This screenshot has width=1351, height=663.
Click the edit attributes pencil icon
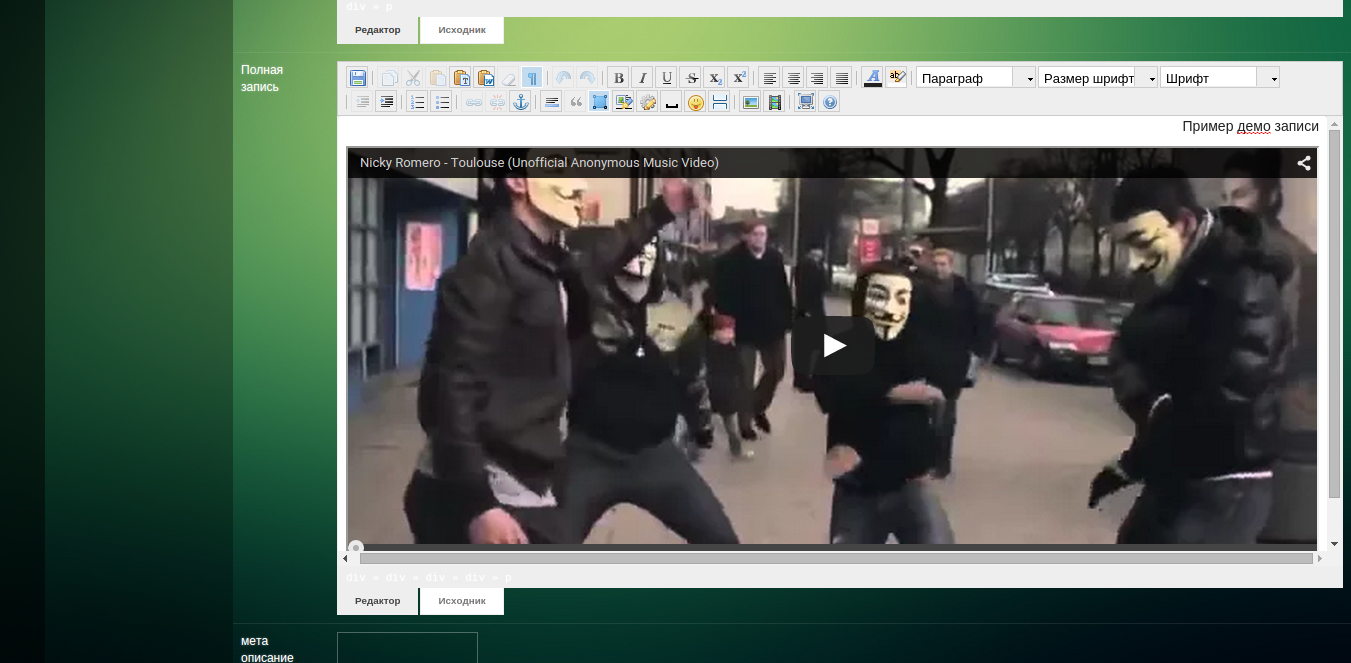click(x=623, y=102)
